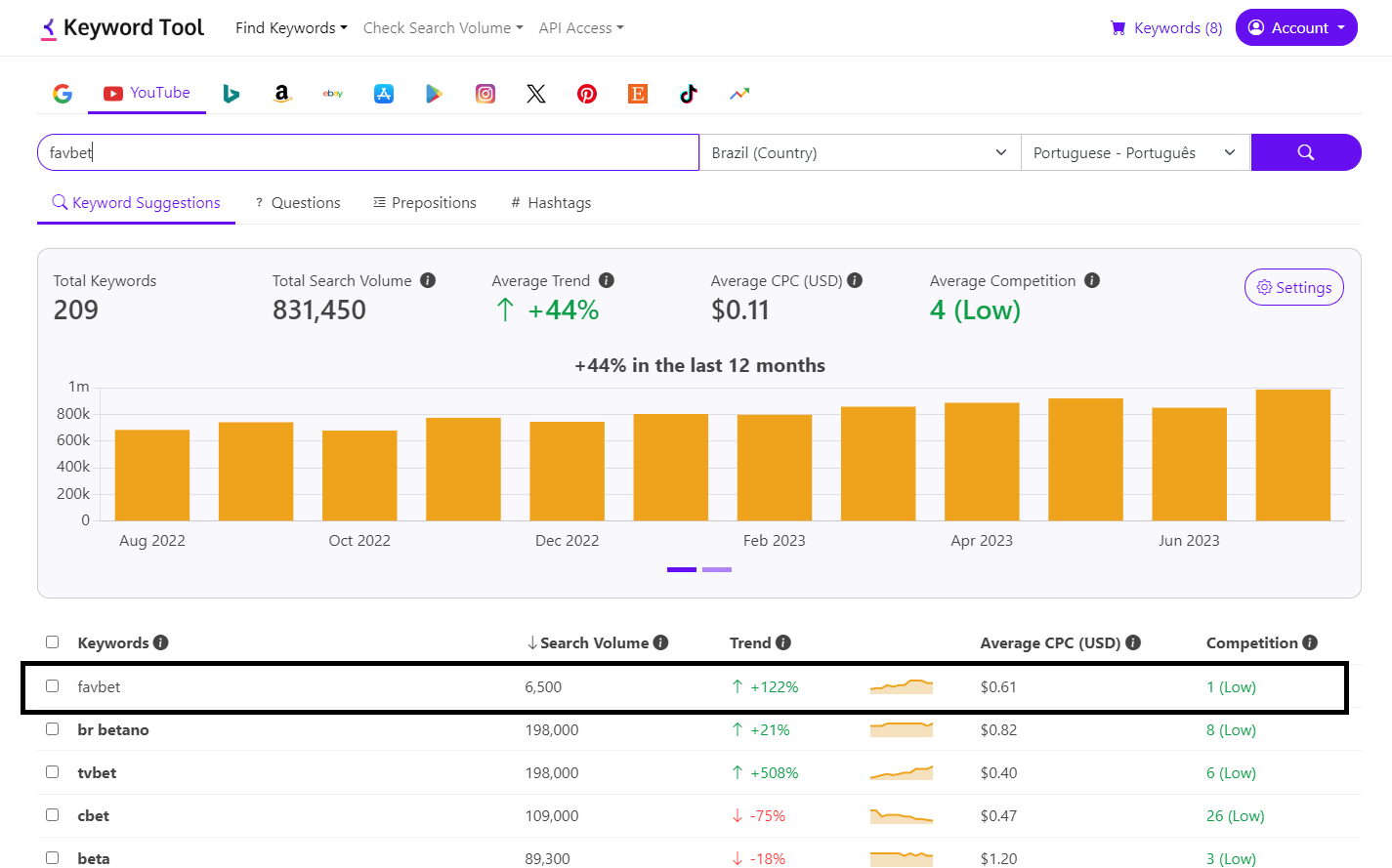
Task: Open the chart Settings button
Action: tap(1293, 287)
